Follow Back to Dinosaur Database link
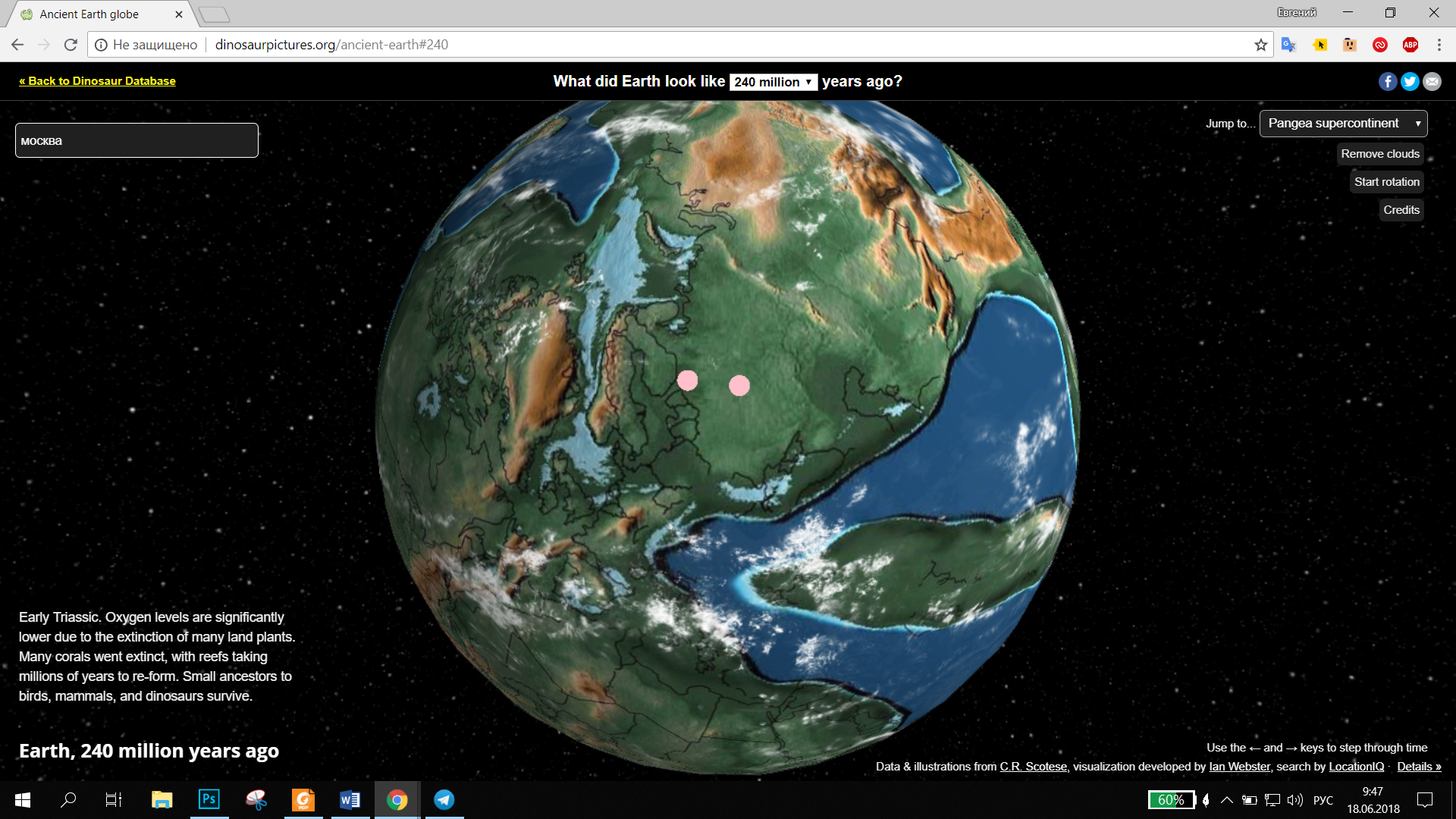This screenshot has height=819, width=1456. 97,81
